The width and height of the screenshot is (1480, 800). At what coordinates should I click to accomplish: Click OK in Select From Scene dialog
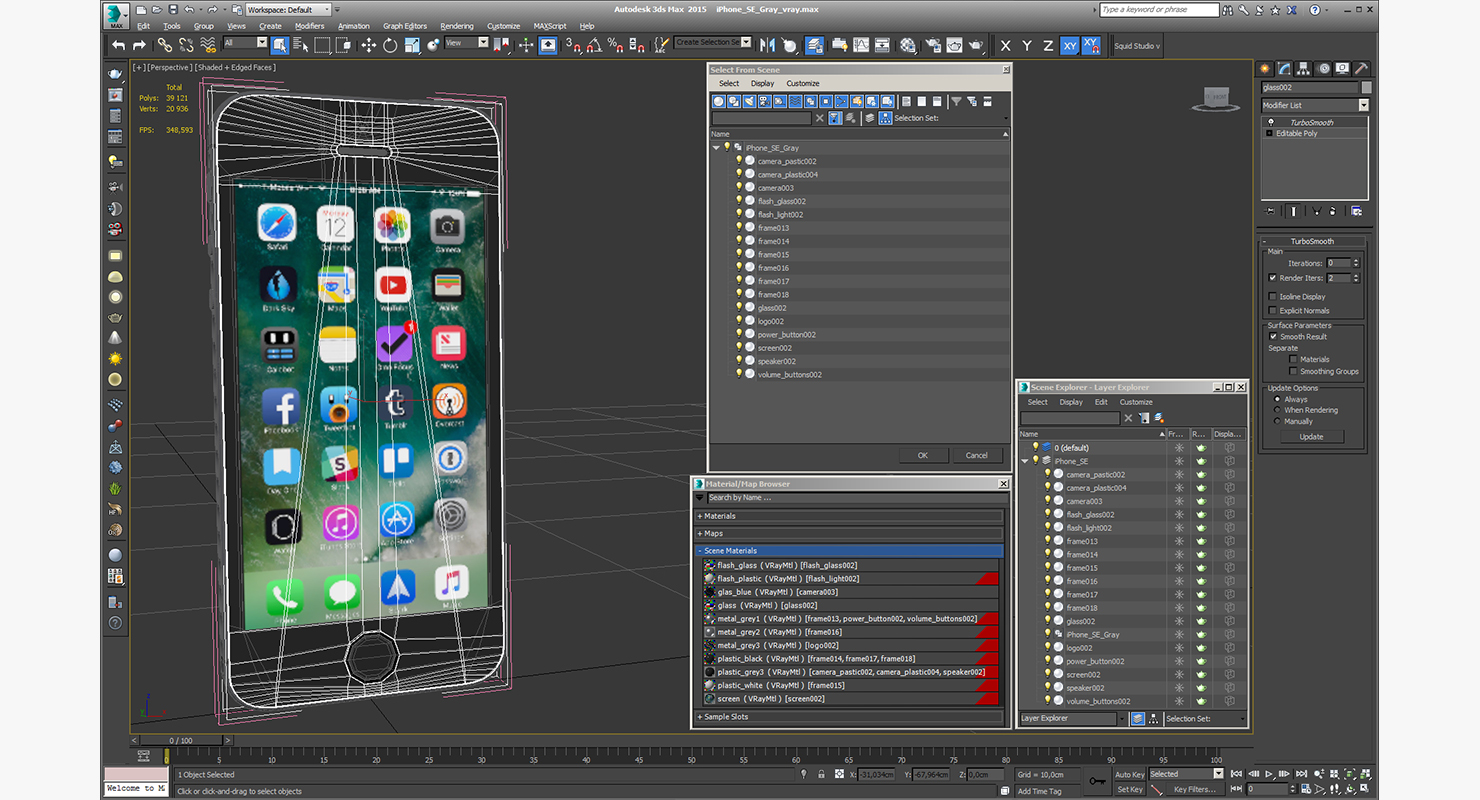923,455
